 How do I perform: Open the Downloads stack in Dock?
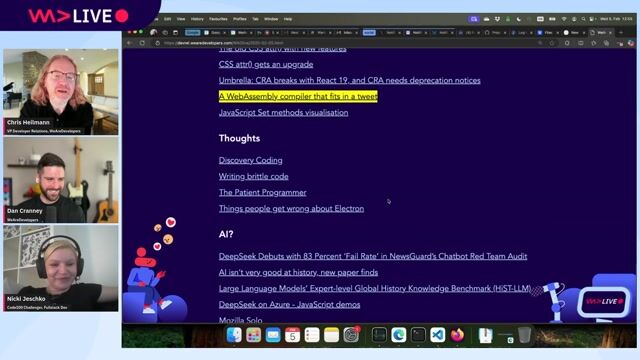[485, 335]
